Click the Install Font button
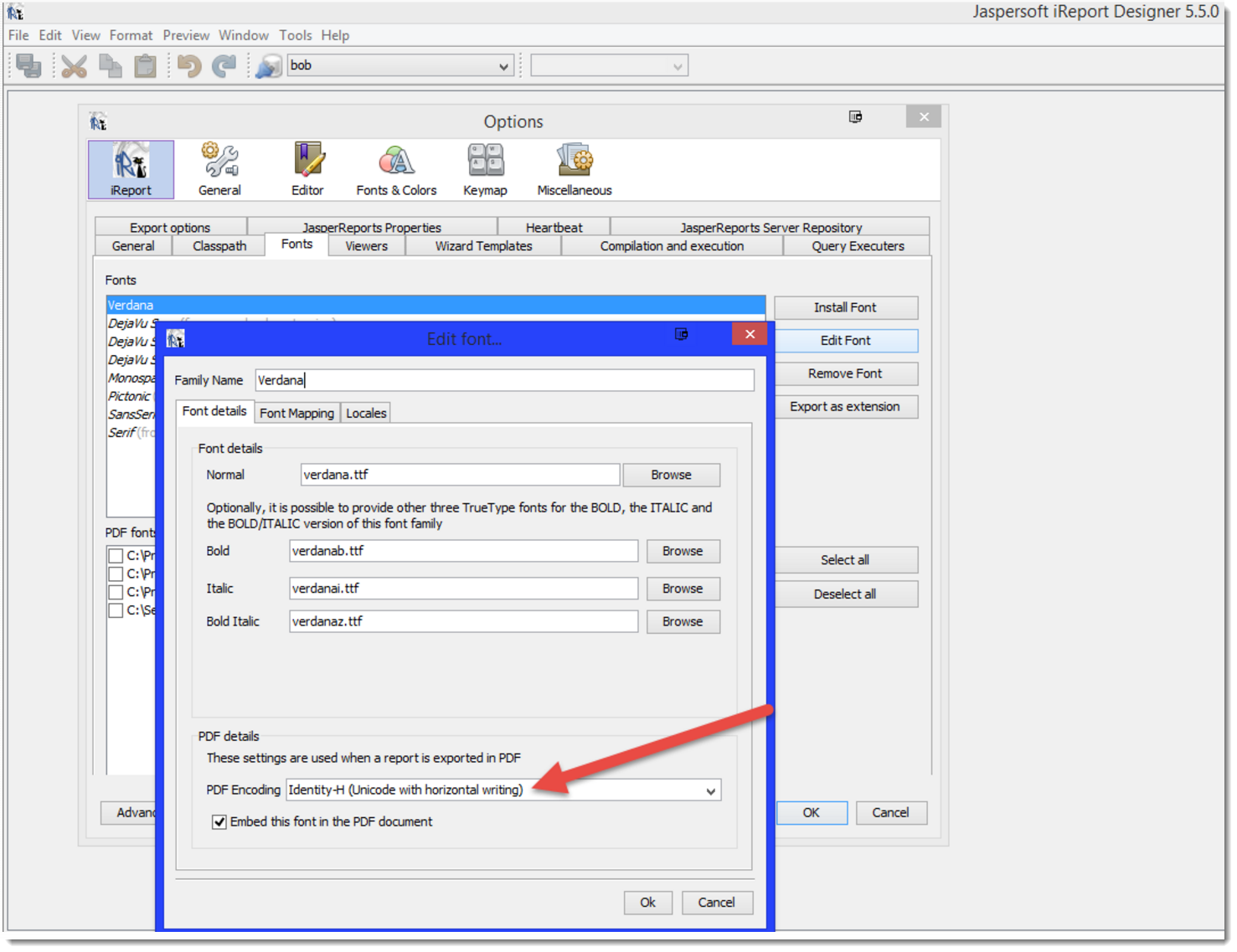Image resolution: width=1237 pixels, height=952 pixels. coord(846,308)
